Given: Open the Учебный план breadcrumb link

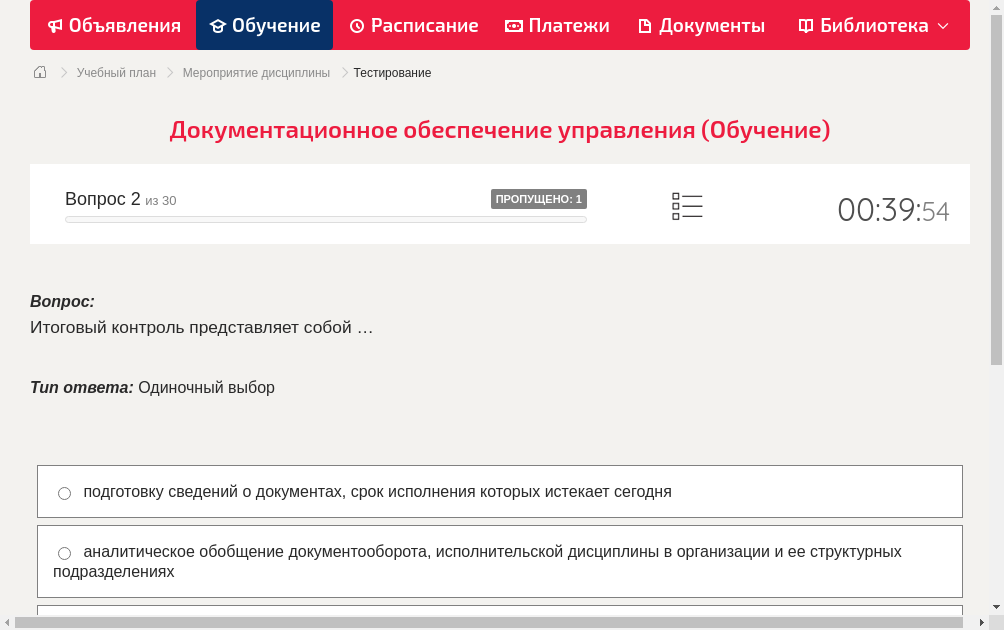Looking at the screenshot, I should point(116,72).
